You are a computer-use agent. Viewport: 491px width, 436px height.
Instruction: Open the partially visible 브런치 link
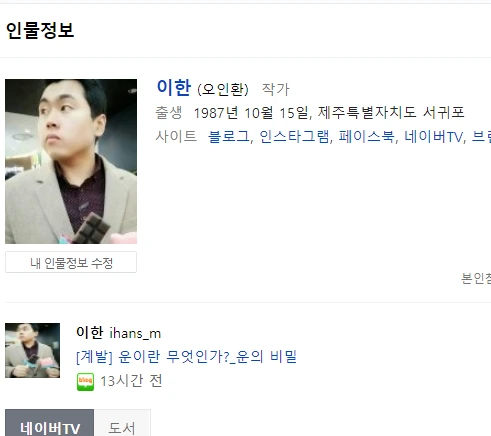tap(481, 137)
